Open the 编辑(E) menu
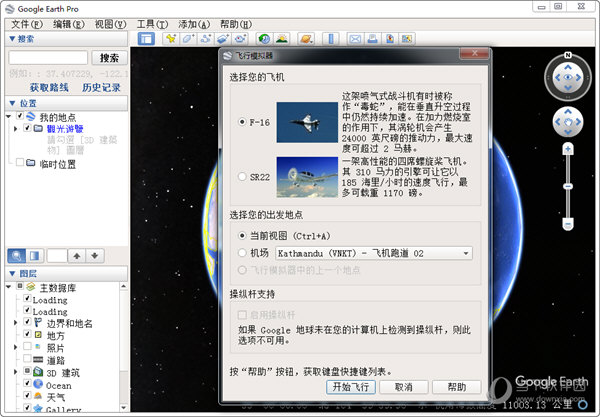The width and height of the screenshot is (600, 417). [68, 24]
